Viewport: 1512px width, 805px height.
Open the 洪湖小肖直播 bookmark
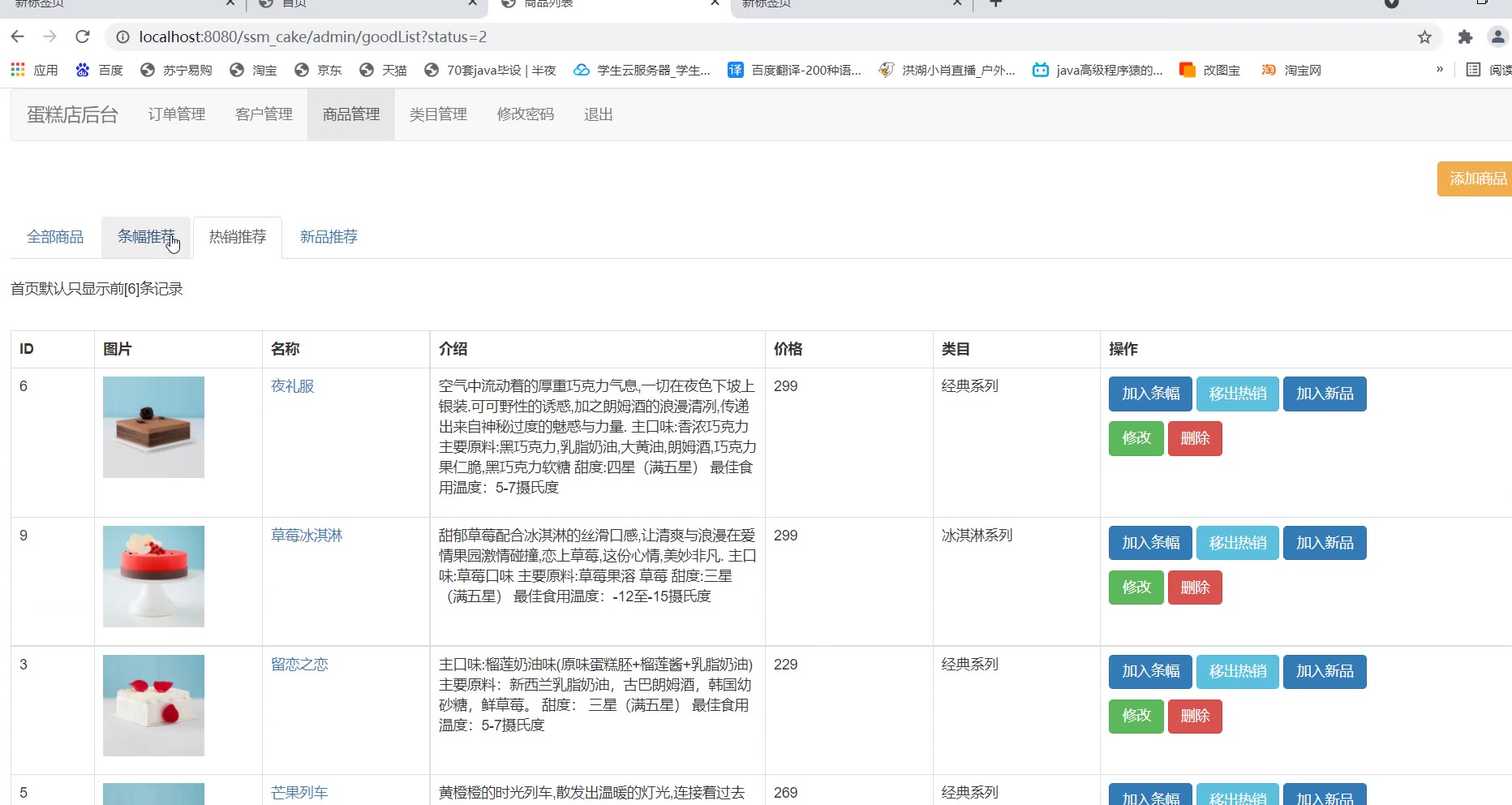coord(947,70)
